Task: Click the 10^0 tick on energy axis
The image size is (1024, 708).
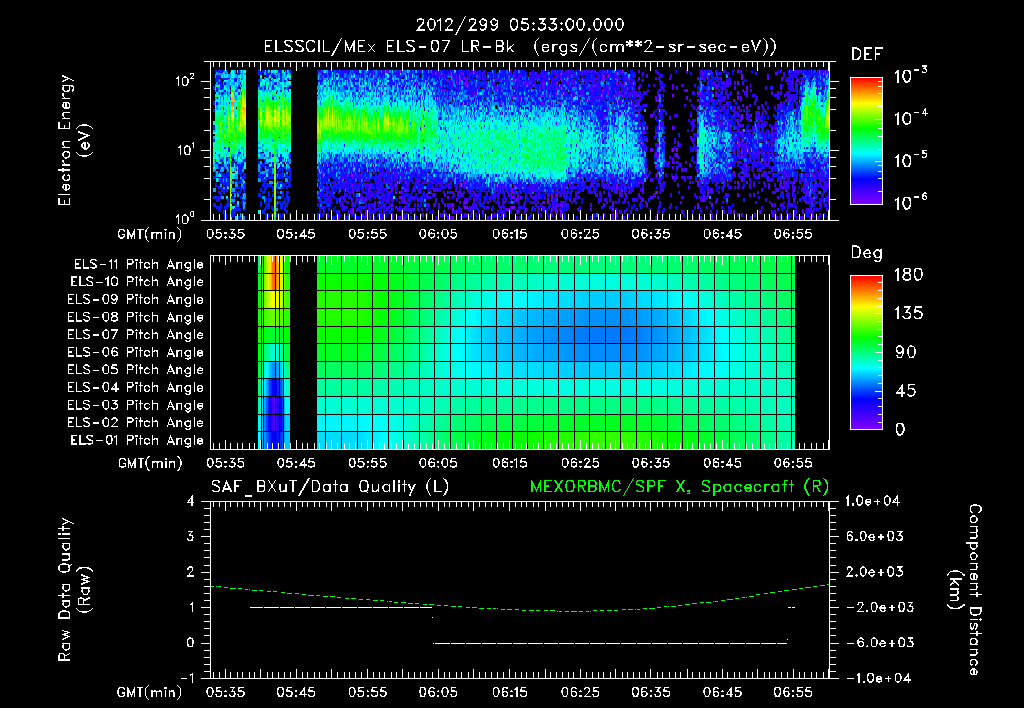Action: coord(185,217)
